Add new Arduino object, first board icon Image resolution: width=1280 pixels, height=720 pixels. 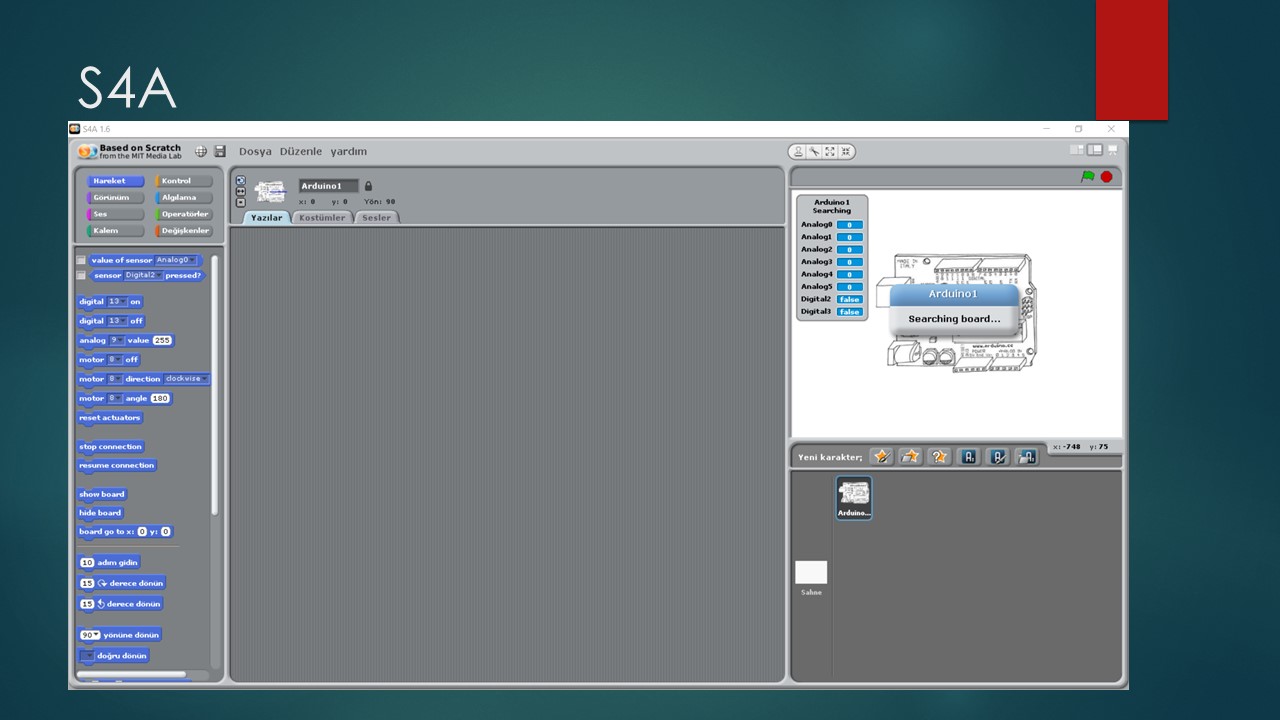[968, 456]
